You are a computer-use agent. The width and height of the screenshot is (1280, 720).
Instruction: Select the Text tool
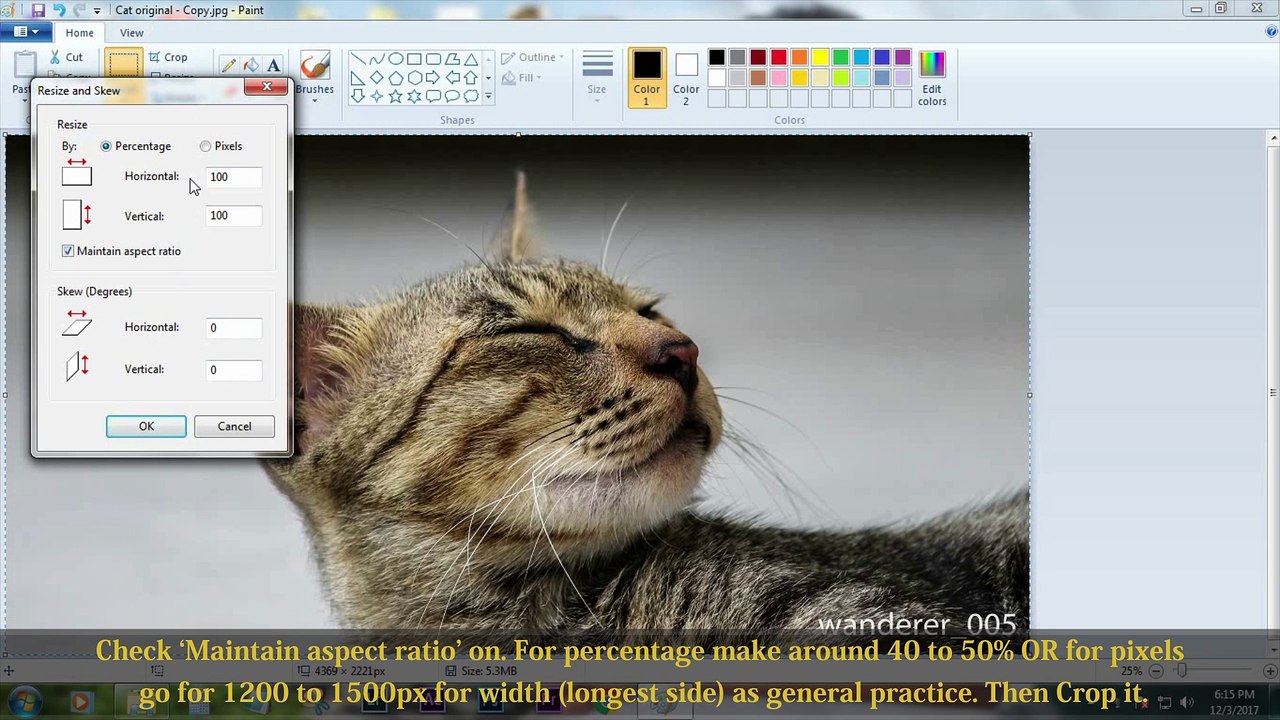[272, 65]
